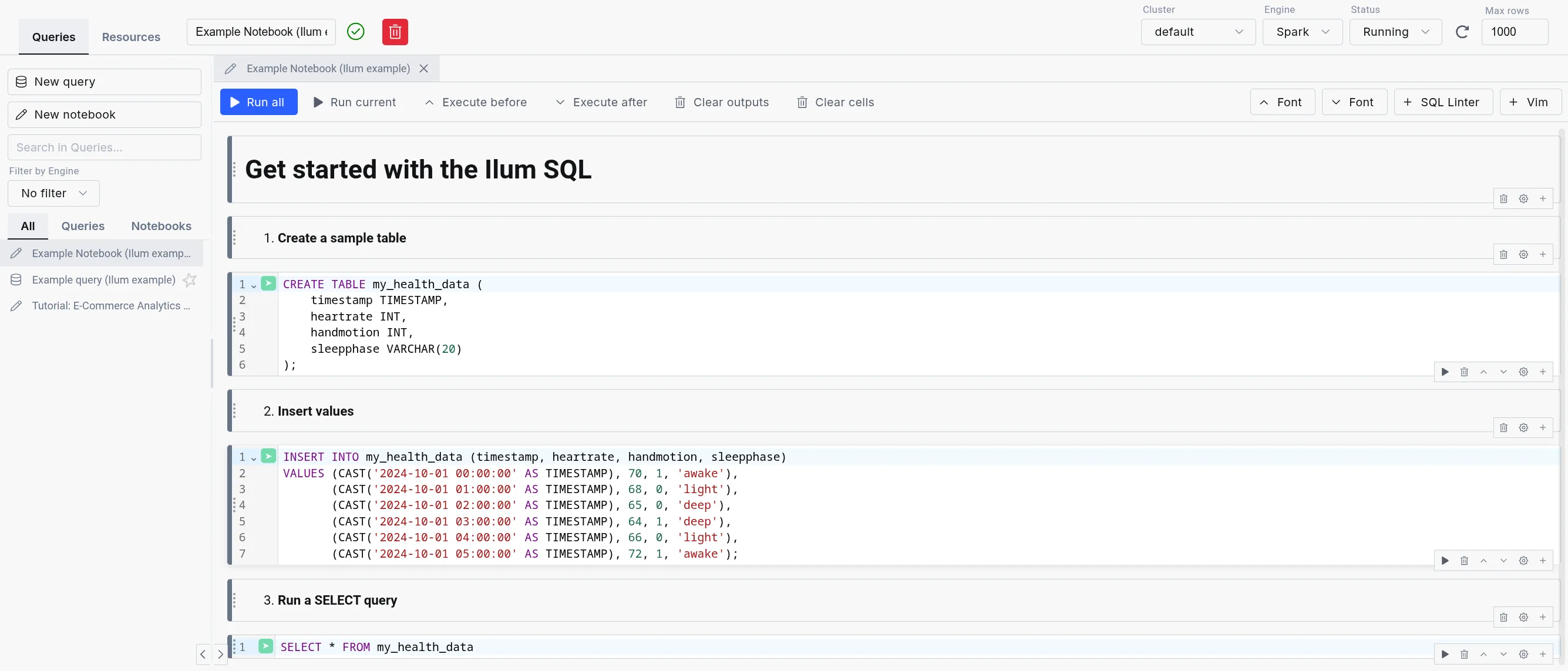
Task: Enable the SQL Linter
Action: click(x=1443, y=102)
